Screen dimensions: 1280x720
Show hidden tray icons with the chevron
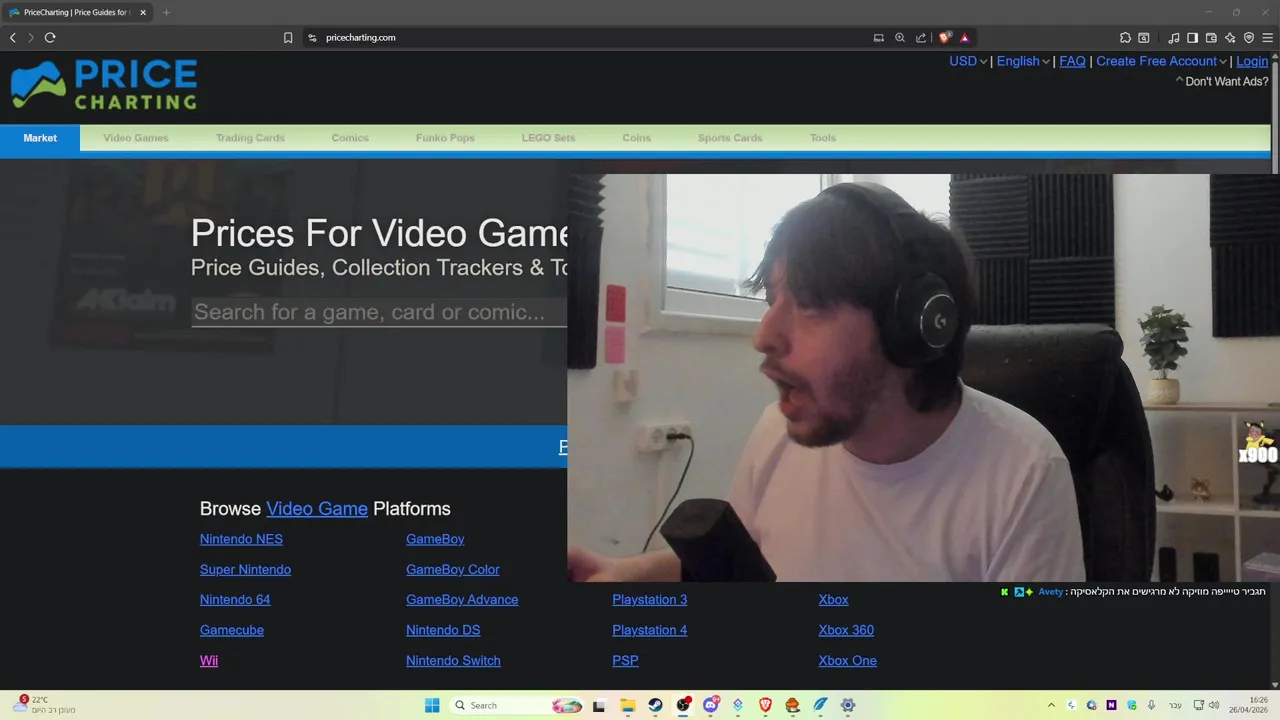click(x=1051, y=705)
